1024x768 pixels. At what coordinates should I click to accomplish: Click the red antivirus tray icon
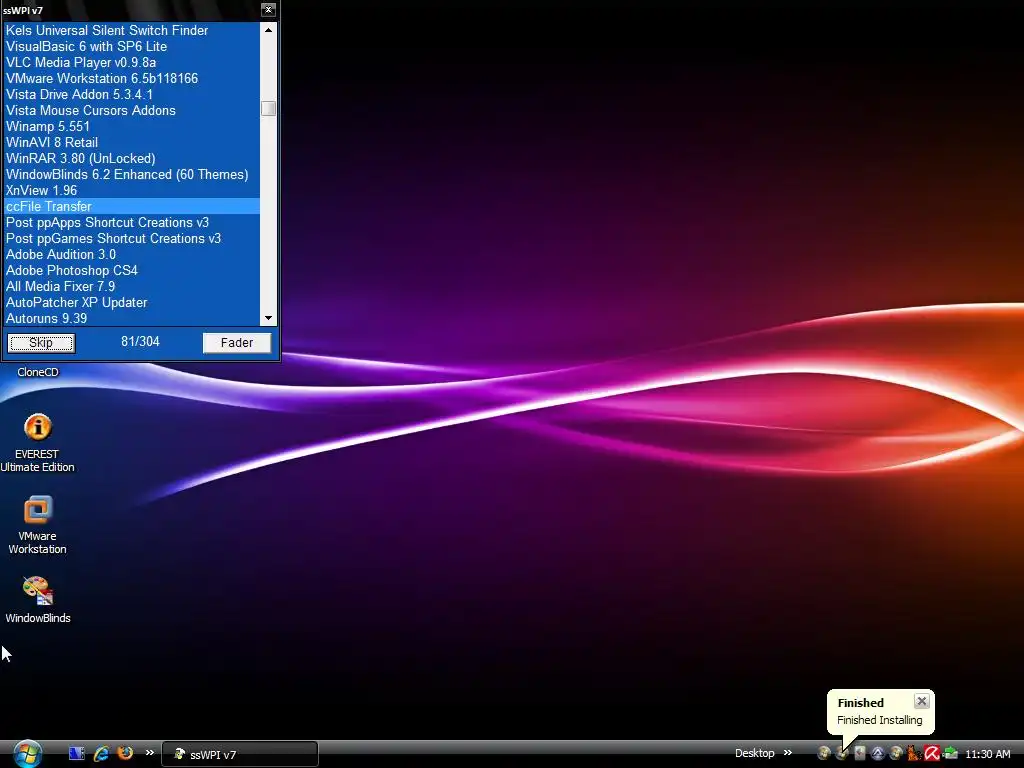click(931, 753)
